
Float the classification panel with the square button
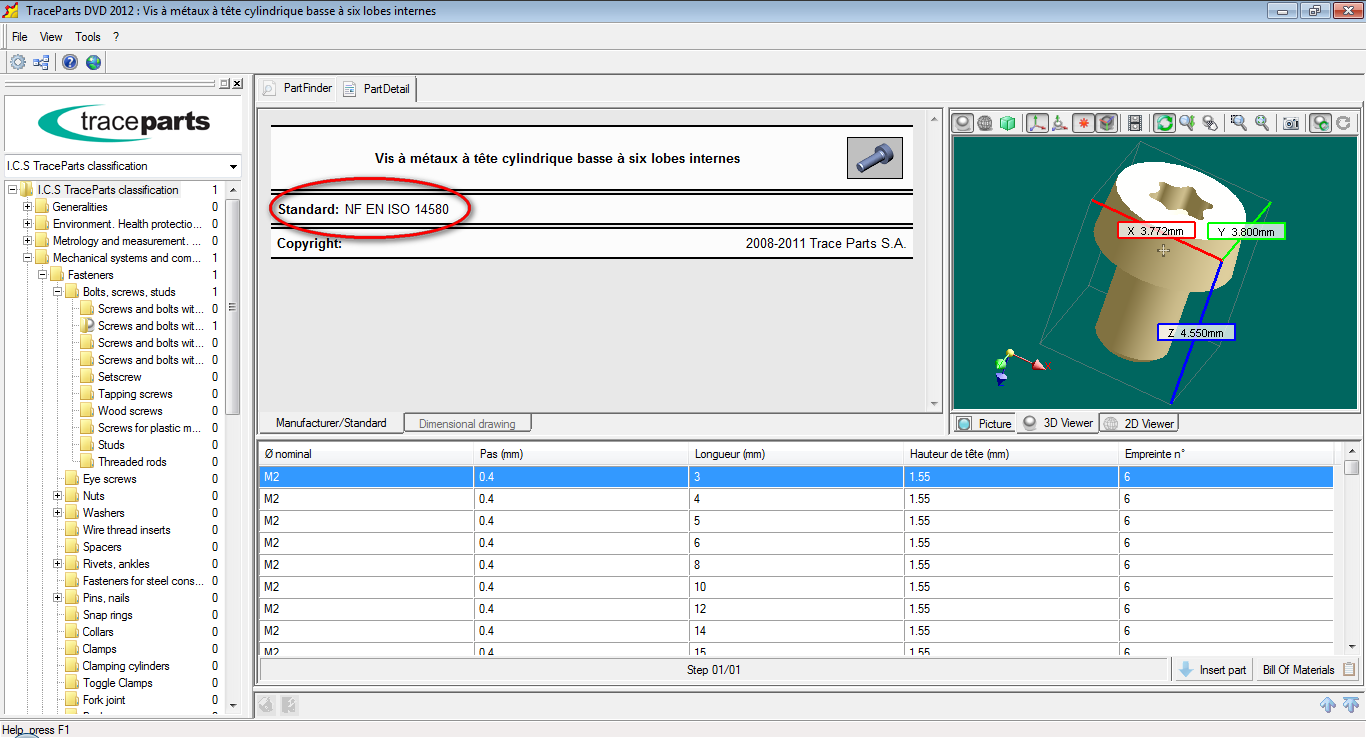click(225, 84)
